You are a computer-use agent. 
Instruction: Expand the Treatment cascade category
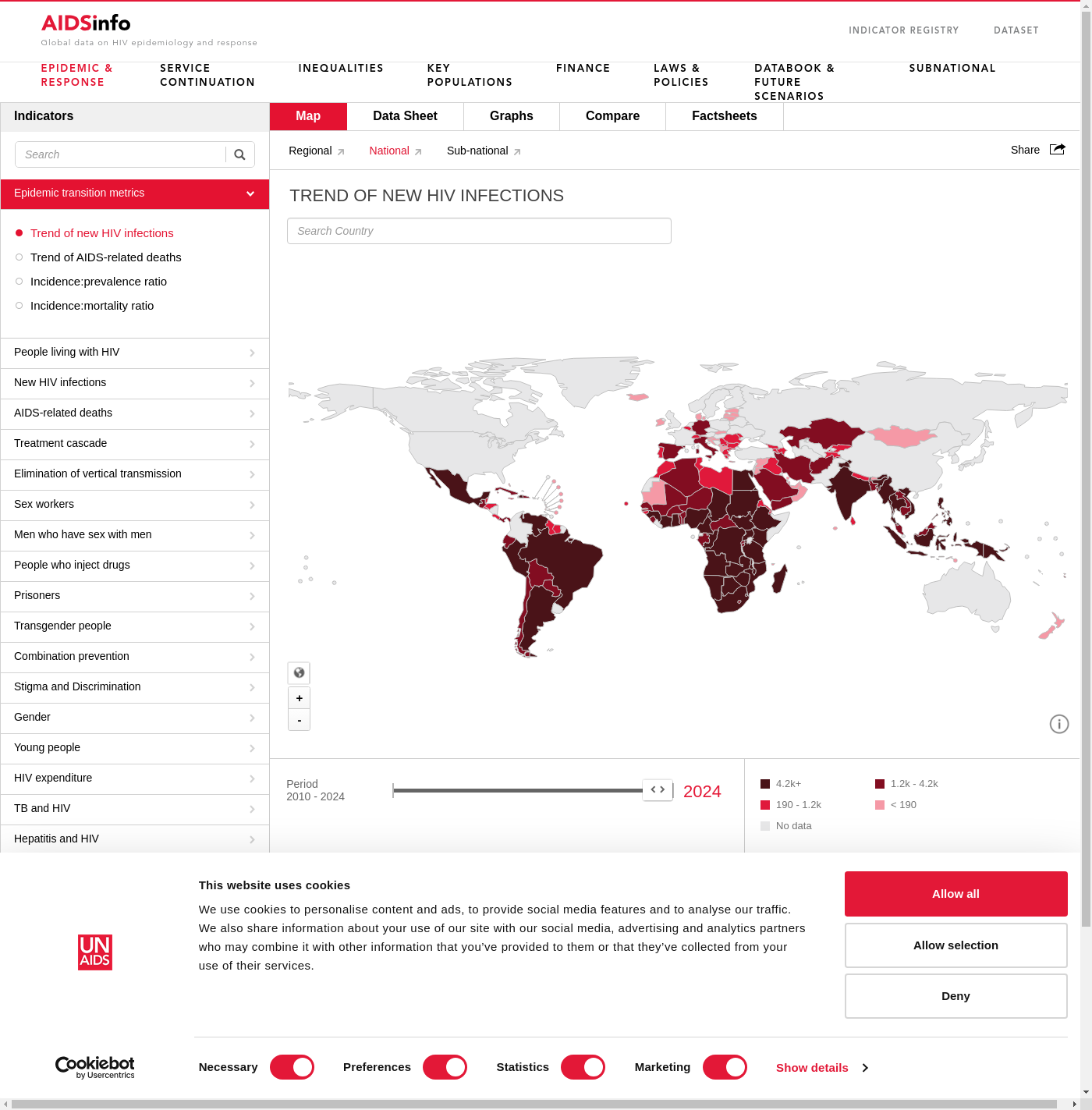click(x=134, y=444)
